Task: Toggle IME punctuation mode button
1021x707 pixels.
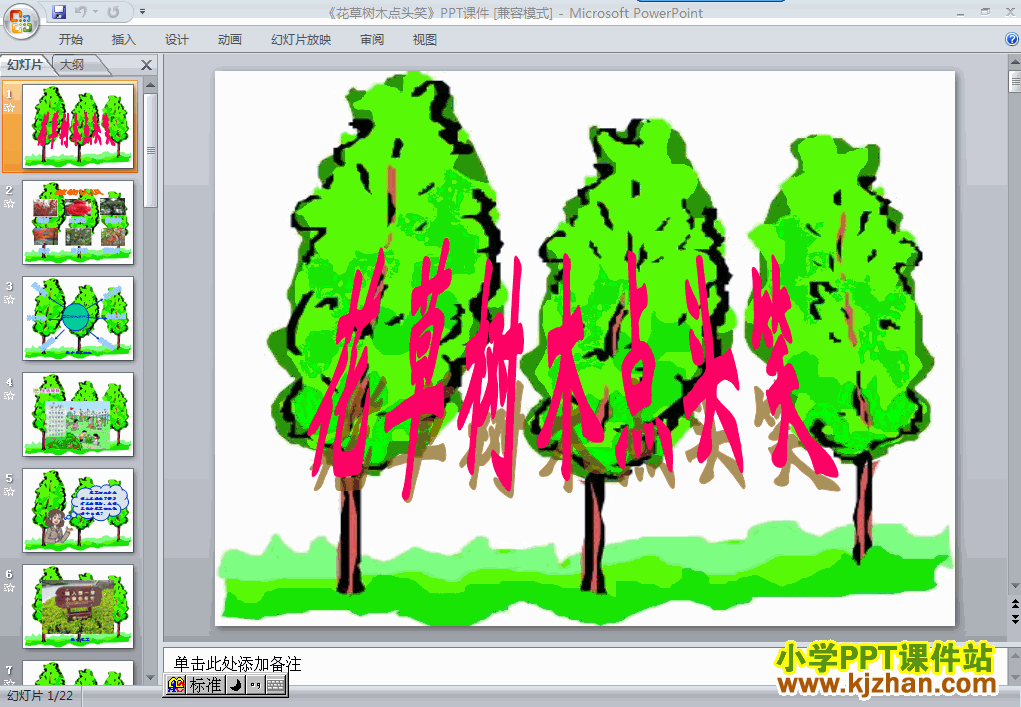Action: (256, 685)
